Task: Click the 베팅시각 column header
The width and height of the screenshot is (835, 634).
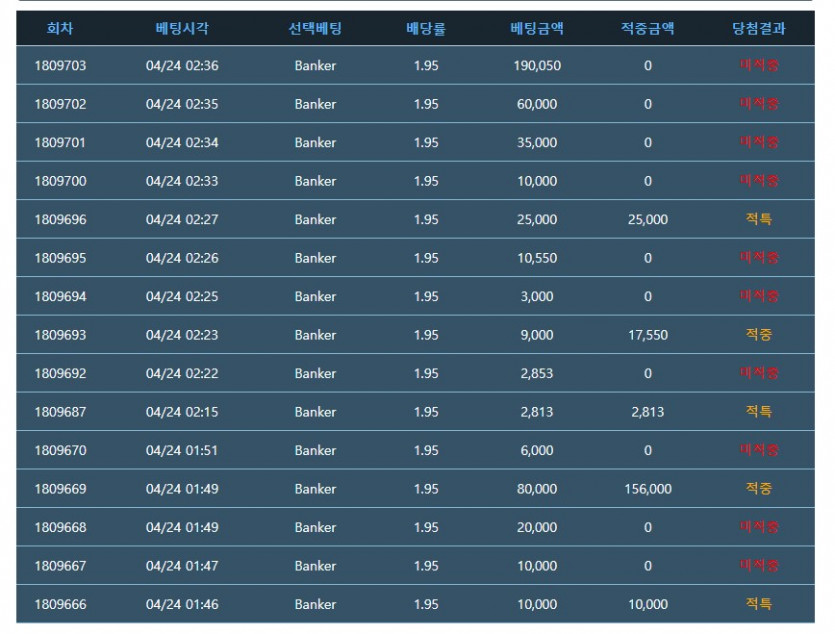Action: pos(182,28)
